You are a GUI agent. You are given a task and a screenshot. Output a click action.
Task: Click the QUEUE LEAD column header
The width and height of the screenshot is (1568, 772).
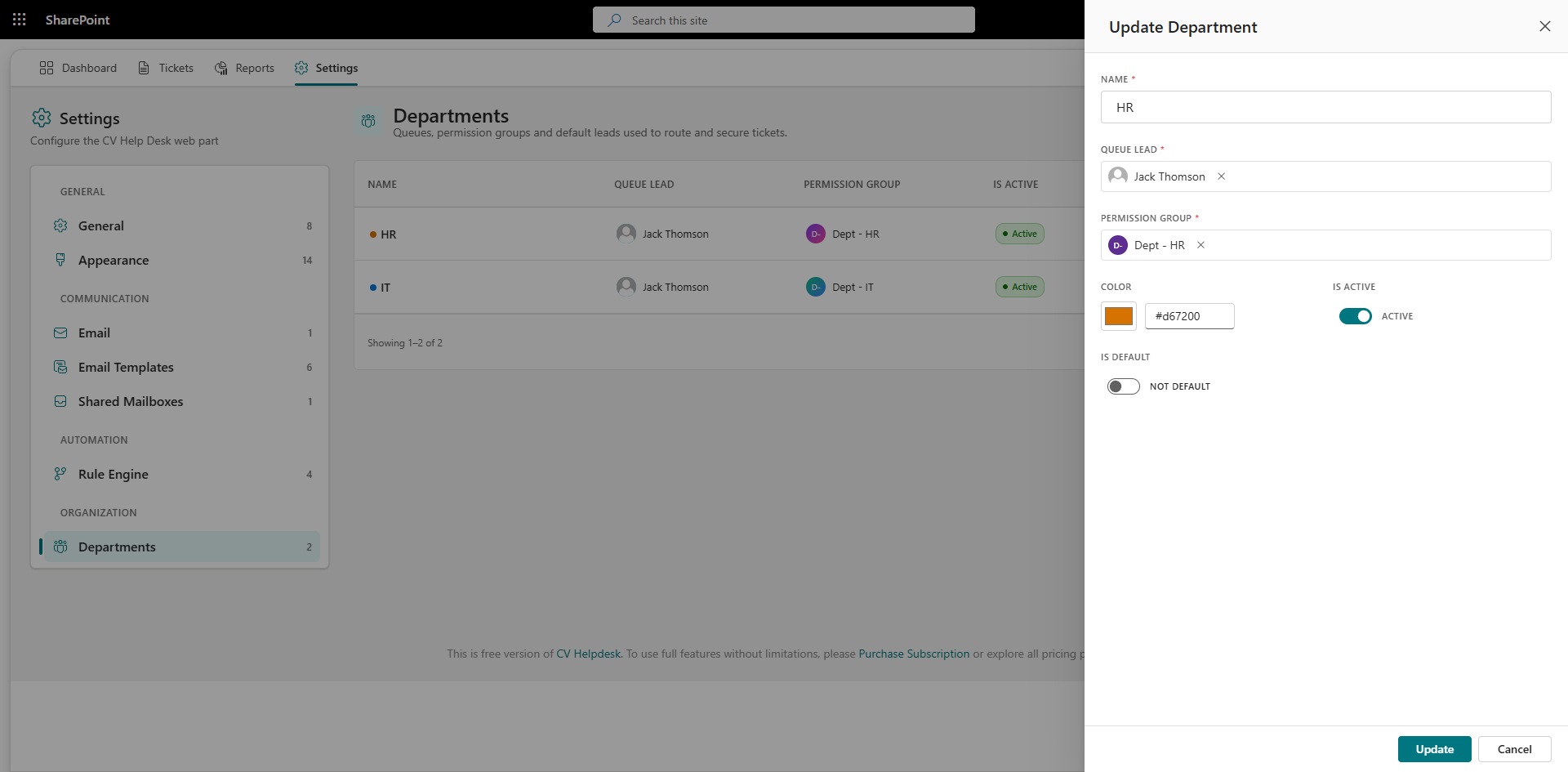point(644,185)
